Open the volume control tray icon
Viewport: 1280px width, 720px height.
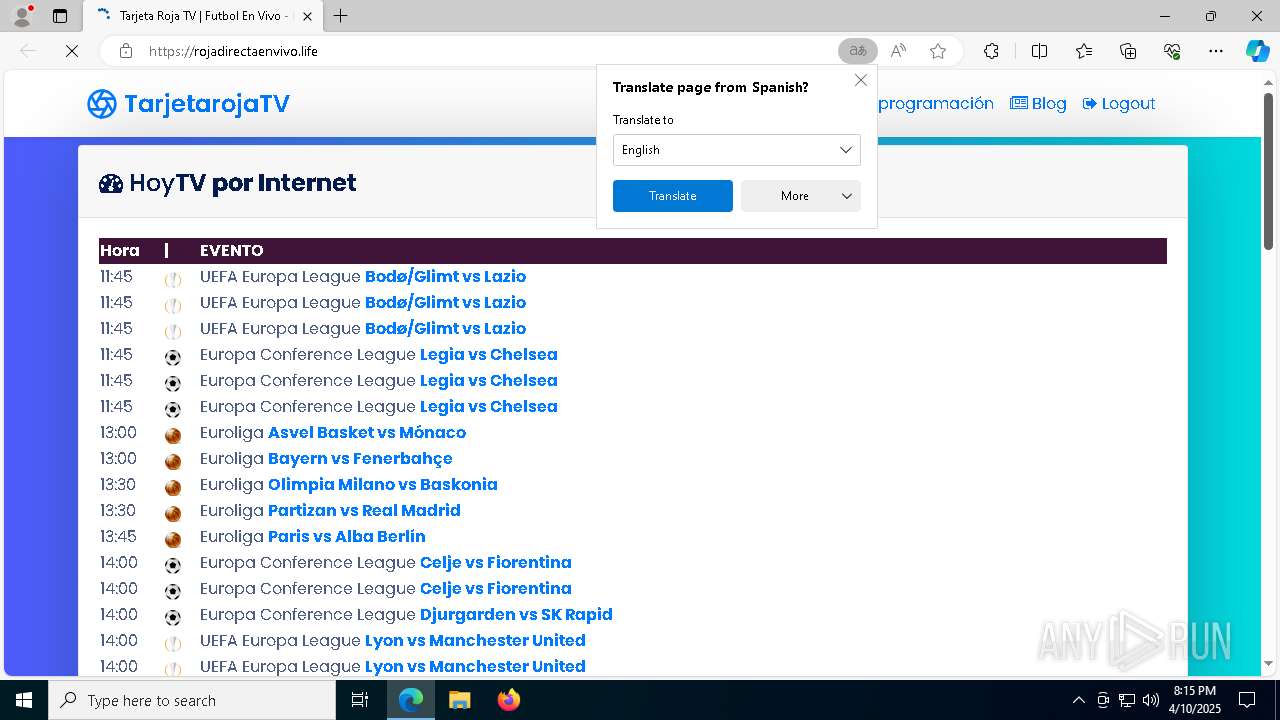click(1151, 700)
